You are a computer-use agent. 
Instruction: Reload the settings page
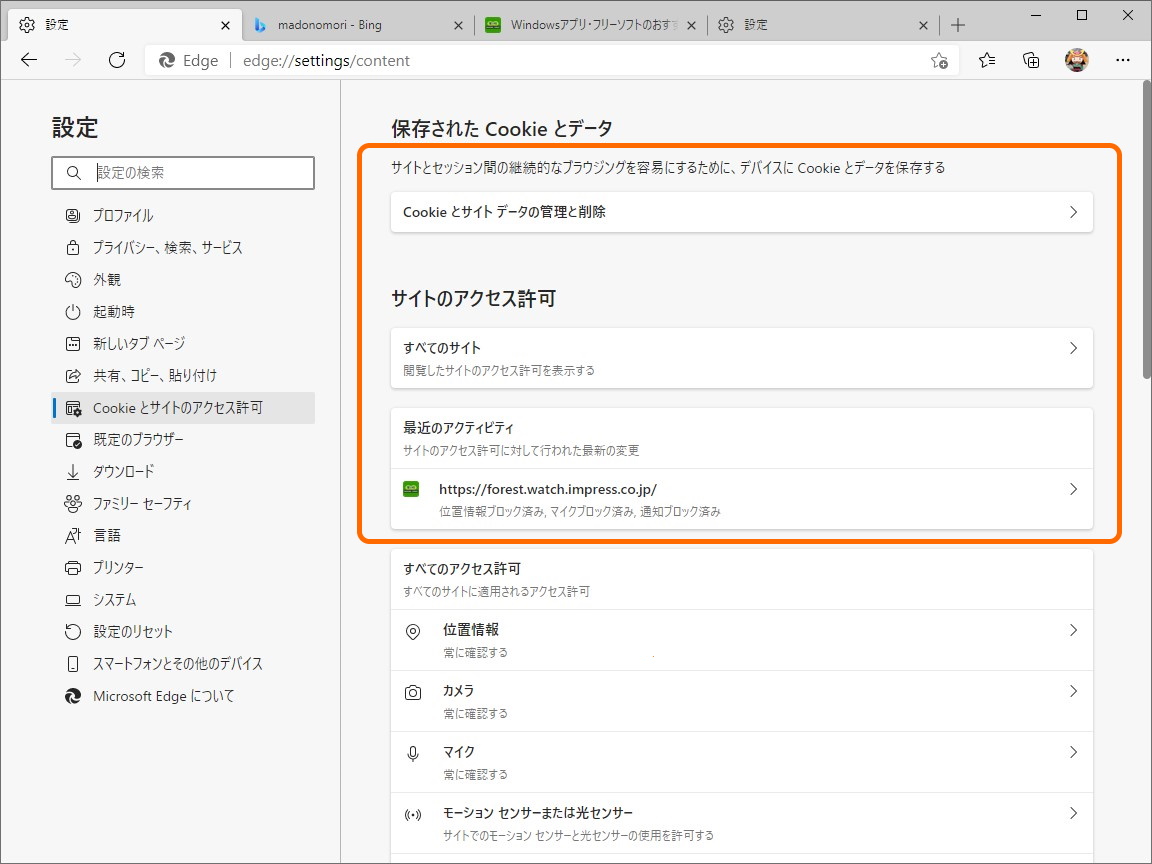click(x=117, y=60)
